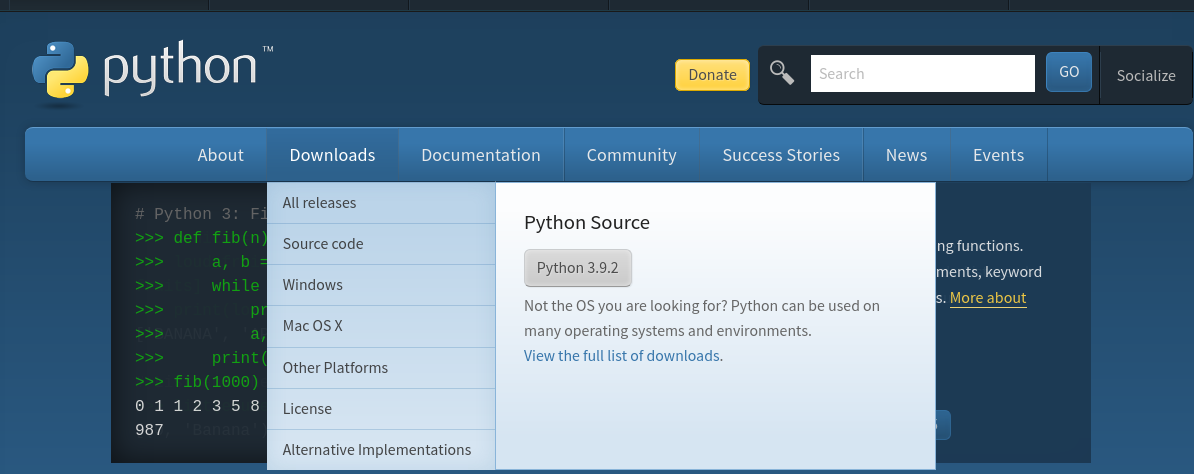Viewport: 1194px width, 474px height.
Task: Open the Community menu
Action: [631, 155]
